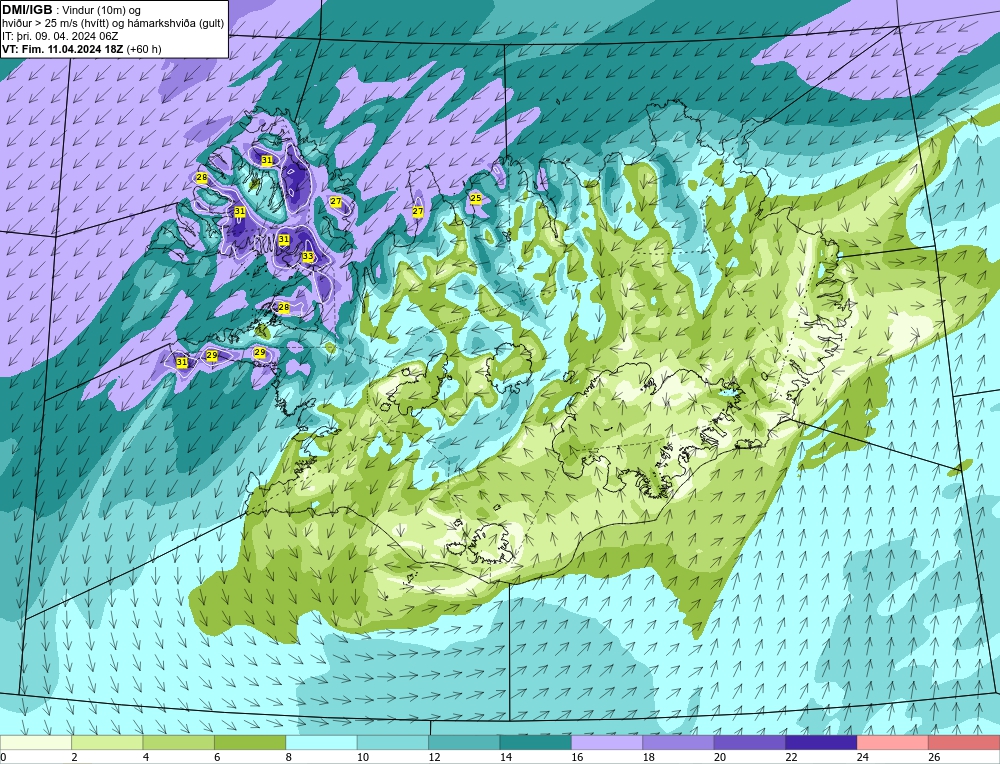Pick the 14–16 m/s dark teal legend swatch
1000x764 pixels.
pyautogui.click(x=536, y=742)
